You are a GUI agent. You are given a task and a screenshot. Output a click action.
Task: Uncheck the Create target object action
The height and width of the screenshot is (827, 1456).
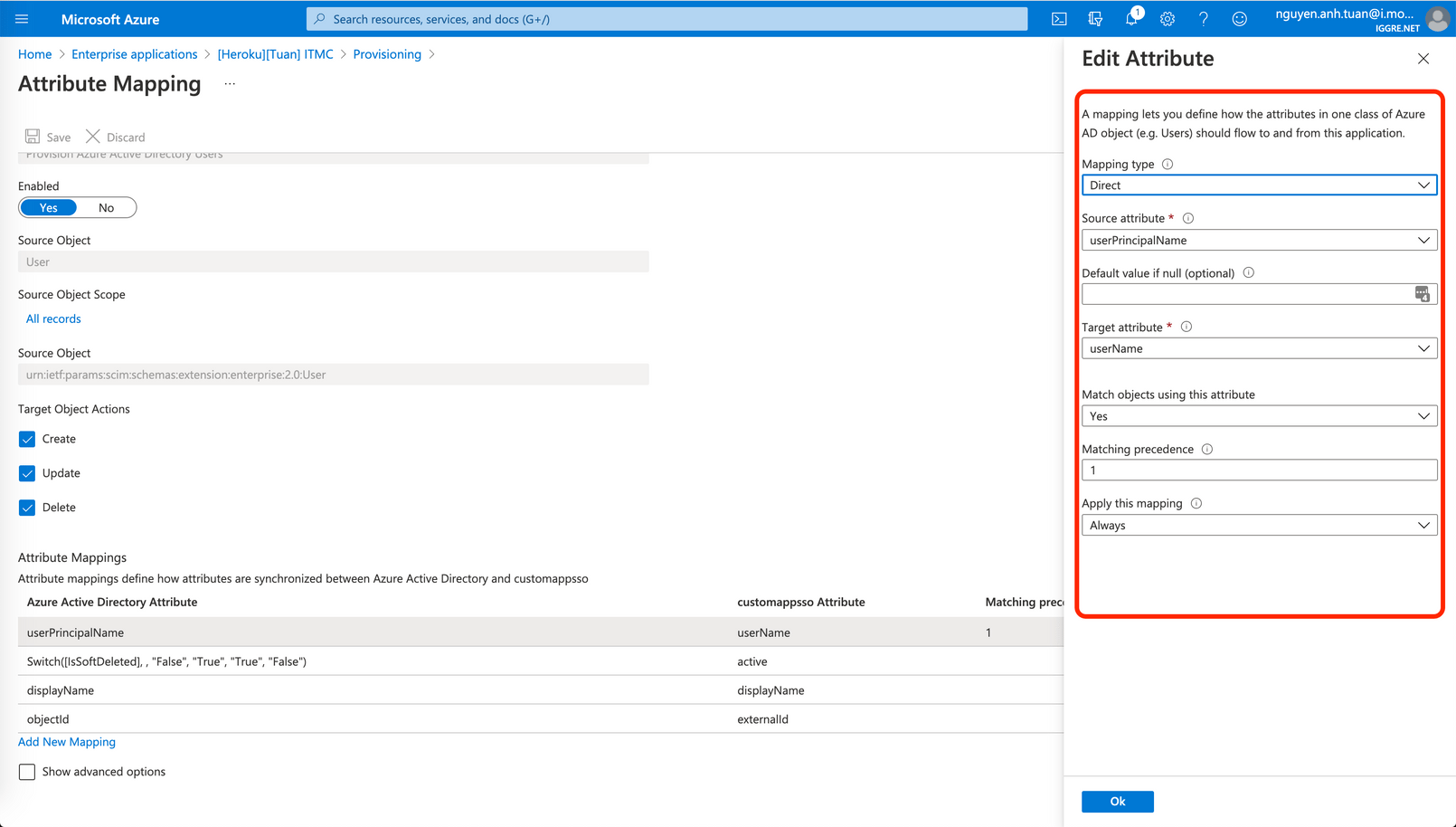[27, 439]
